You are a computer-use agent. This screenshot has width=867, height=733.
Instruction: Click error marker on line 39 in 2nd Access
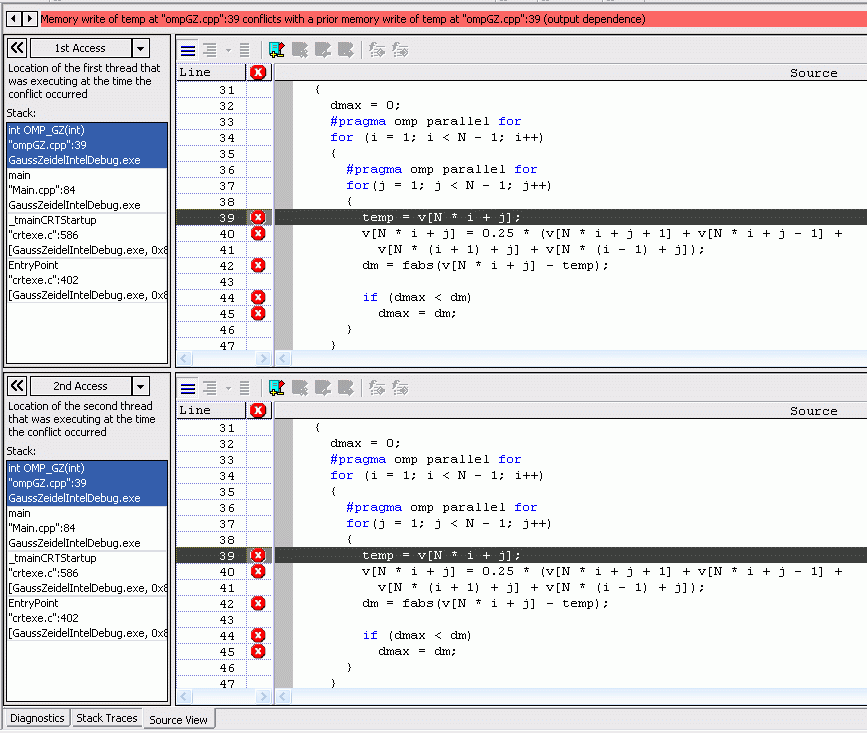pos(258,555)
